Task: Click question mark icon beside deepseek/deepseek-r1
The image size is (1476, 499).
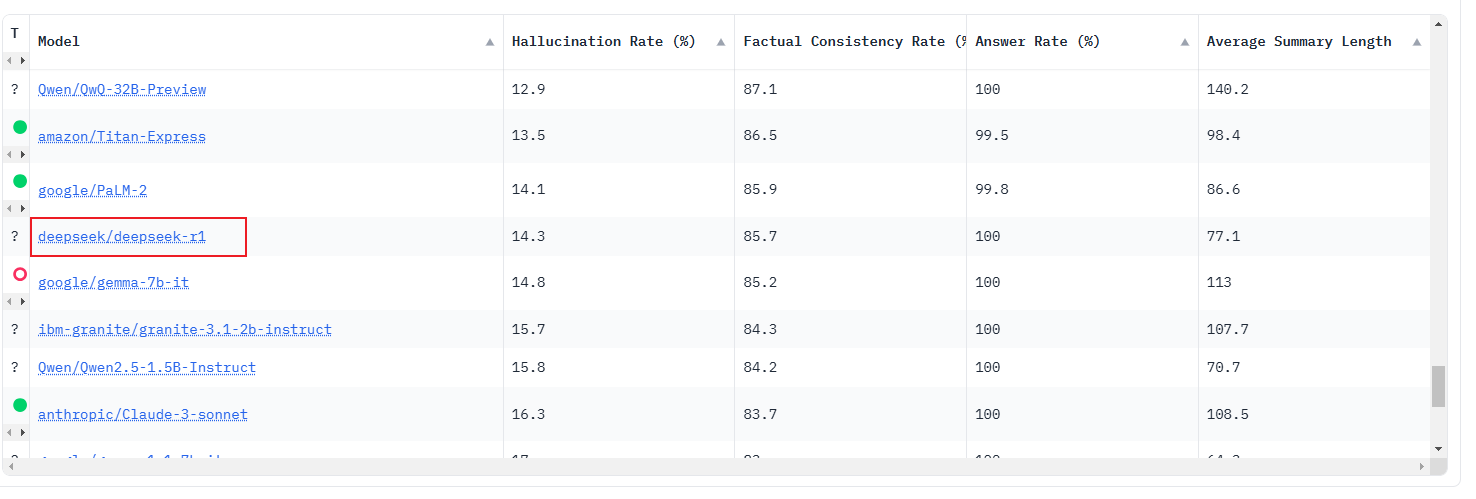Action: coord(14,237)
